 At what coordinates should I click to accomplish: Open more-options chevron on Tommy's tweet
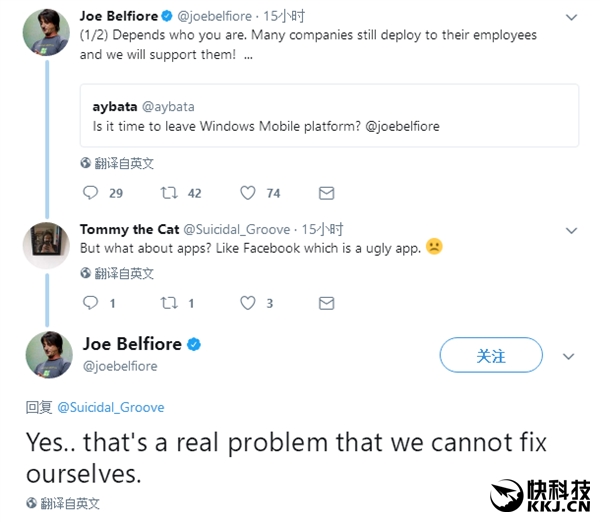(570, 230)
